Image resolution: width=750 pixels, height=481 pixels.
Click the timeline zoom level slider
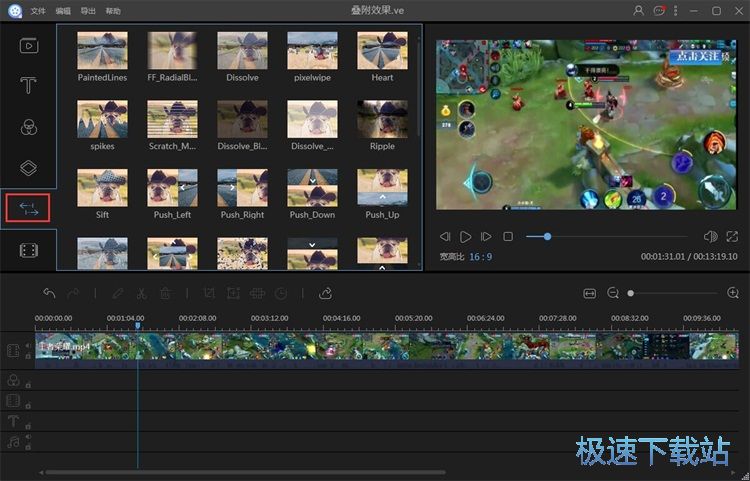[673, 293]
